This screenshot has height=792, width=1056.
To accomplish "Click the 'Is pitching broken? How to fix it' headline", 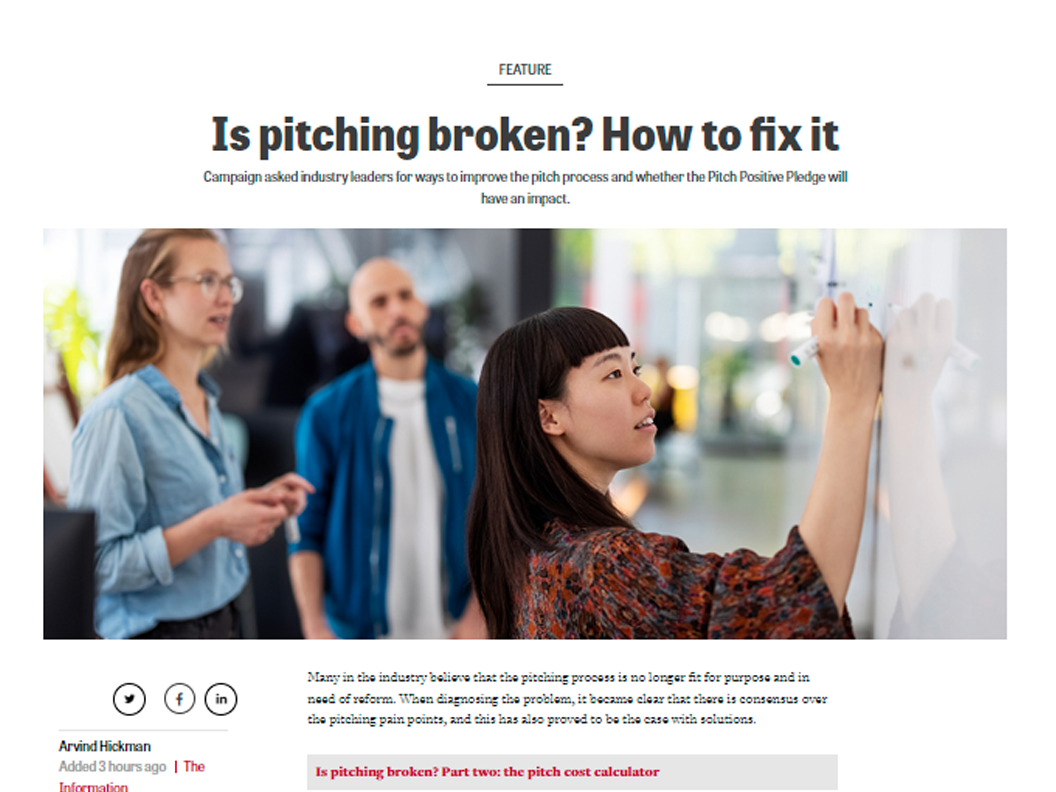I will click(525, 134).
